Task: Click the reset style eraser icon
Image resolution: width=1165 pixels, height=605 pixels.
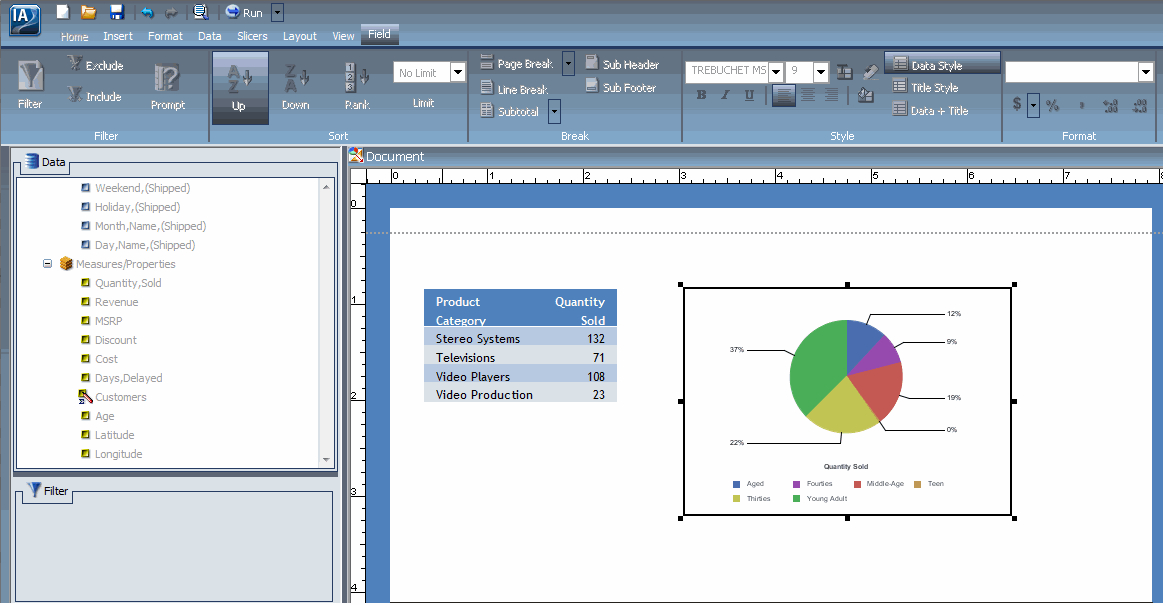Action: (870, 71)
